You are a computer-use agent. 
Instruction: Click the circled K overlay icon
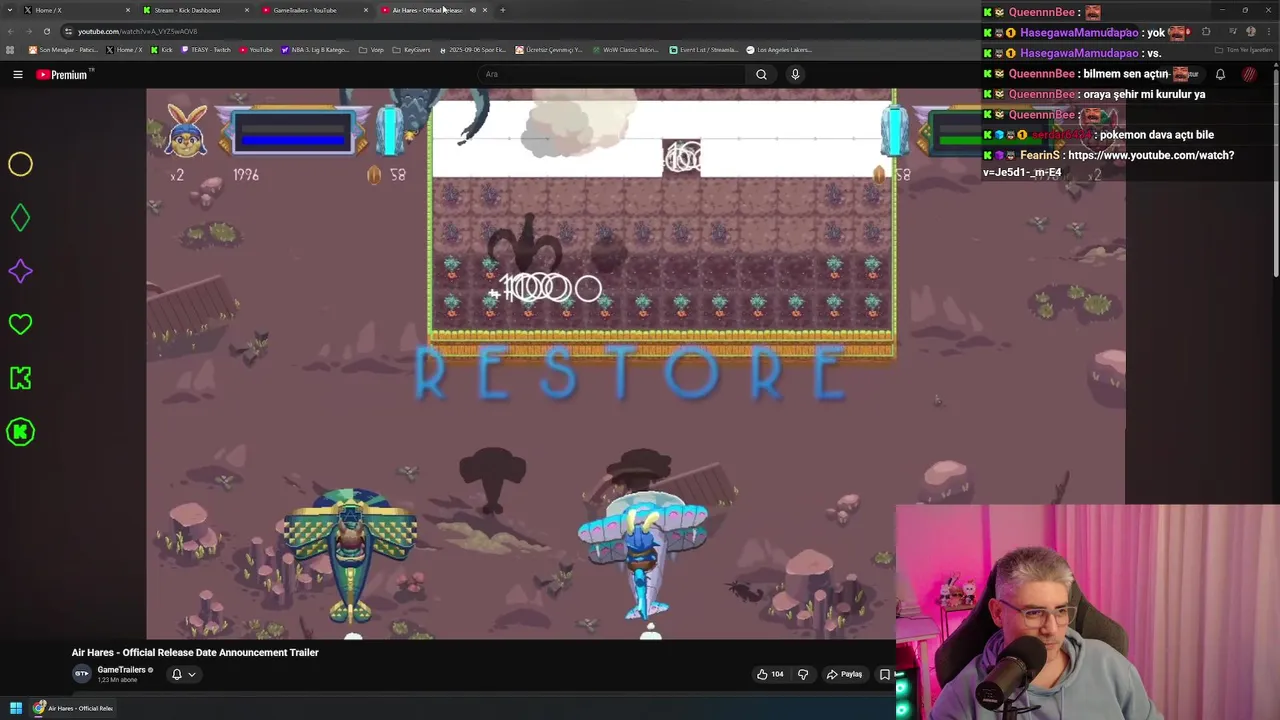[20, 432]
